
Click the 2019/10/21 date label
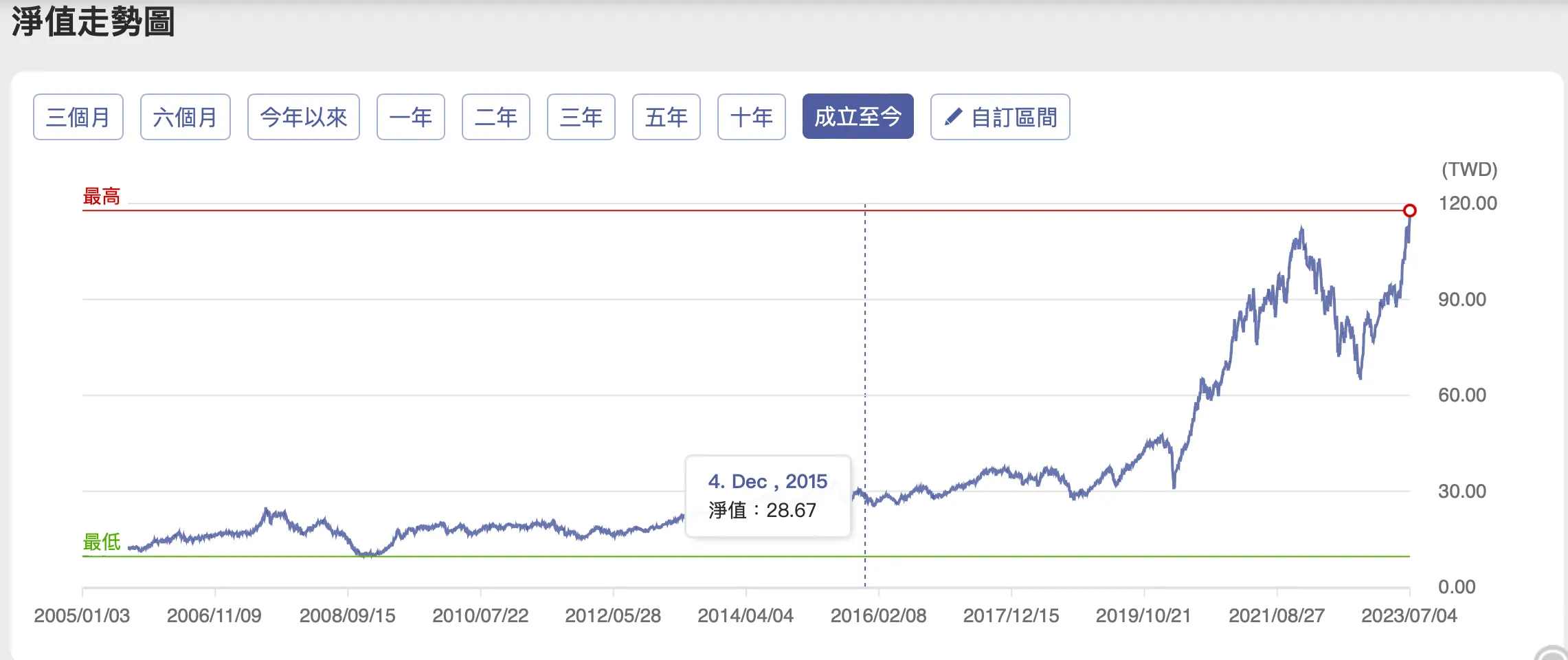pos(1143,616)
